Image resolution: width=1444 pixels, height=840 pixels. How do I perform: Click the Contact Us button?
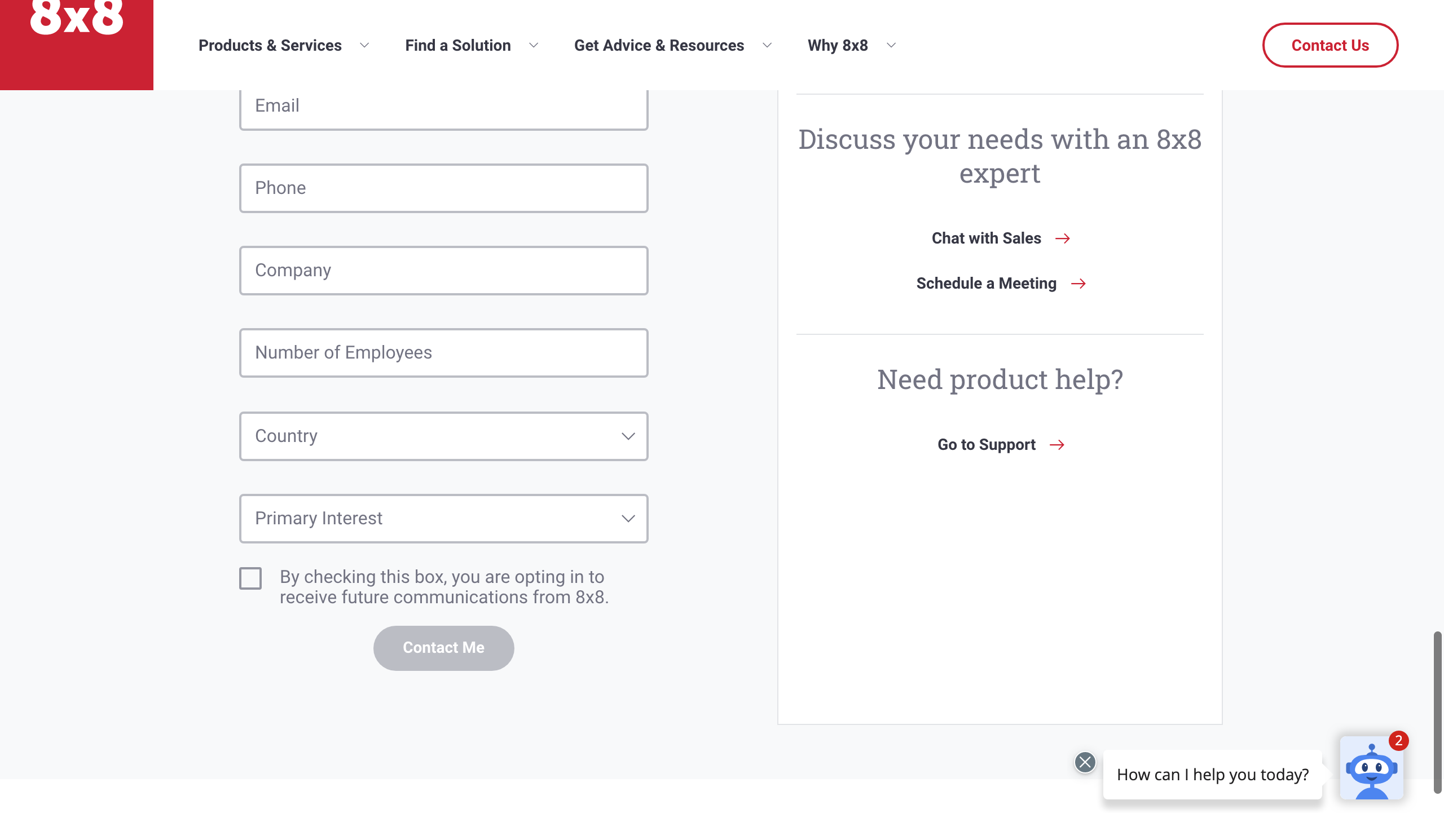[1329, 46]
